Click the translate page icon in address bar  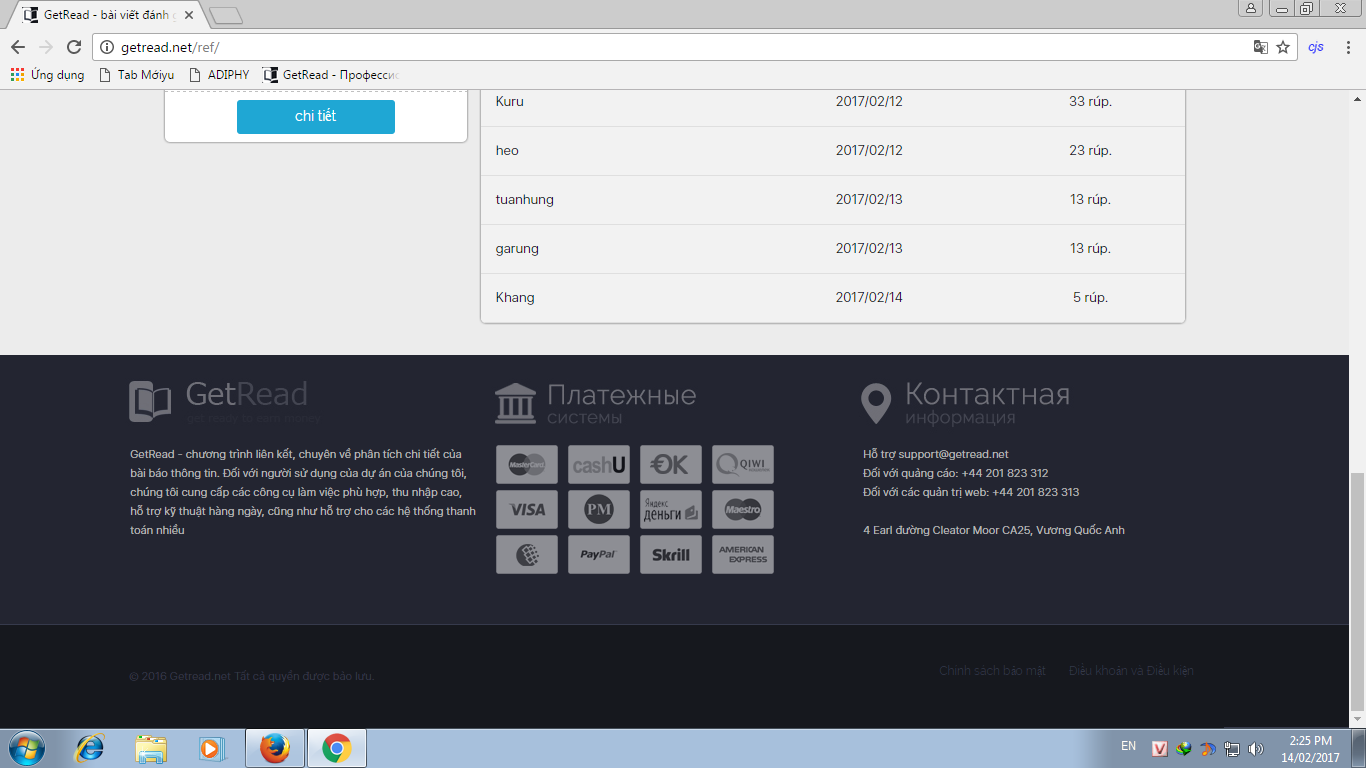click(1261, 47)
